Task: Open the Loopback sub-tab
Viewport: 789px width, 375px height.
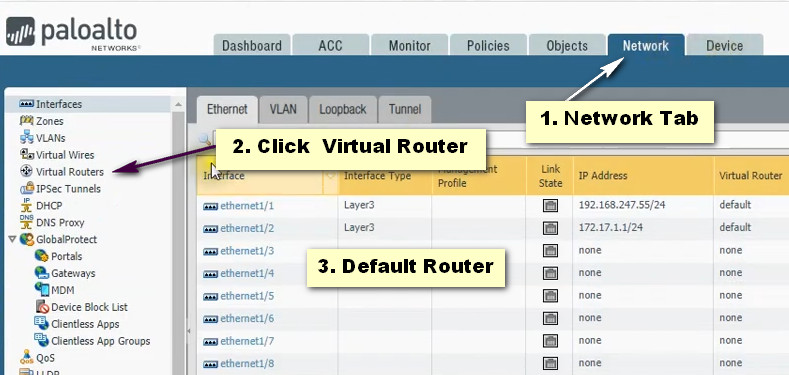Action: (x=343, y=109)
